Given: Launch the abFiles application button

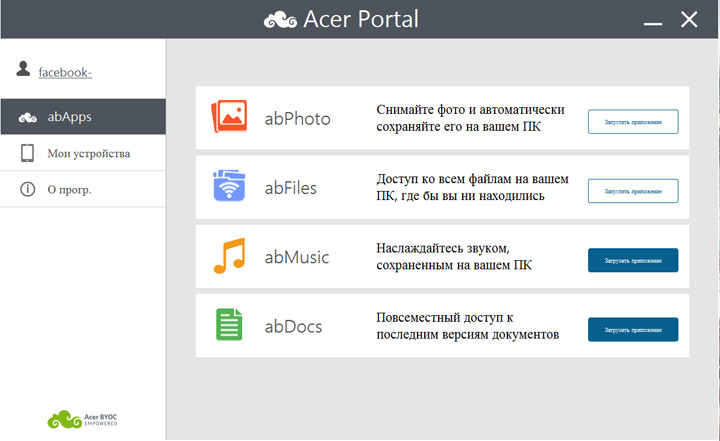Looking at the screenshot, I should pyautogui.click(x=633, y=191).
